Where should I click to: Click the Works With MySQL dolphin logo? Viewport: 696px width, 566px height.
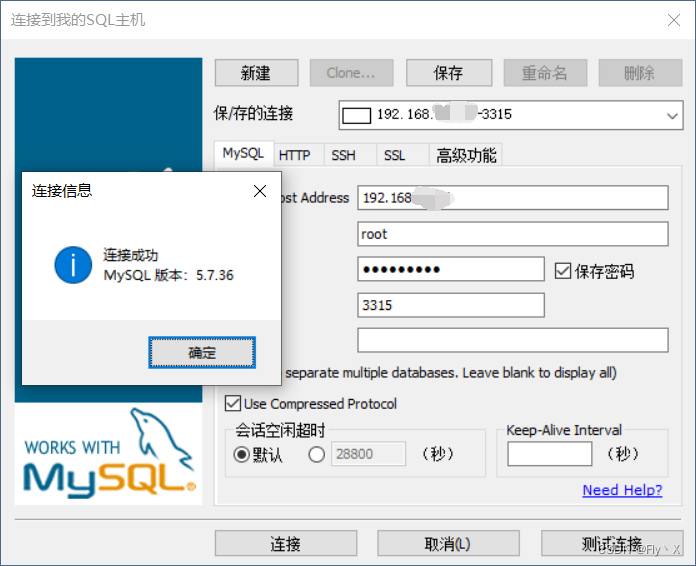point(109,454)
